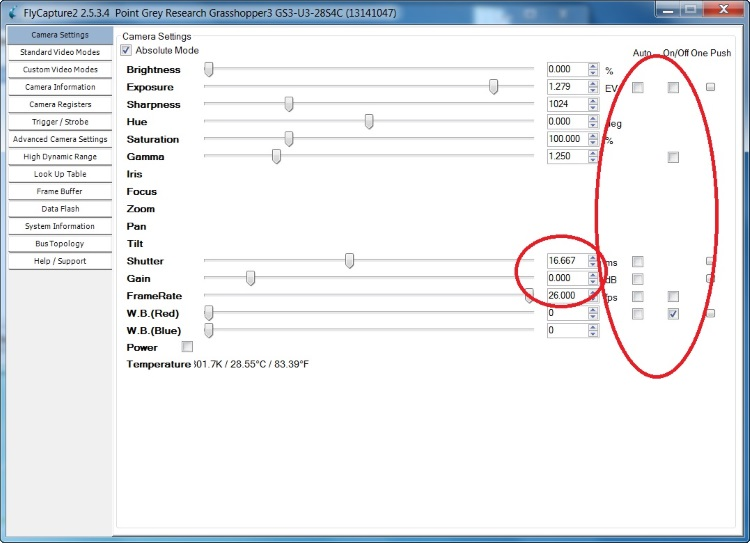Toggle the Power checkbox

pos(188,346)
